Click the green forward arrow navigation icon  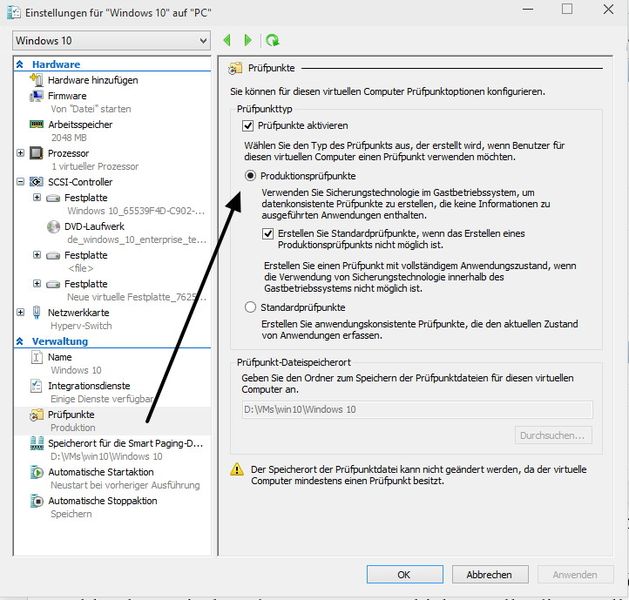click(x=248, y=40)
